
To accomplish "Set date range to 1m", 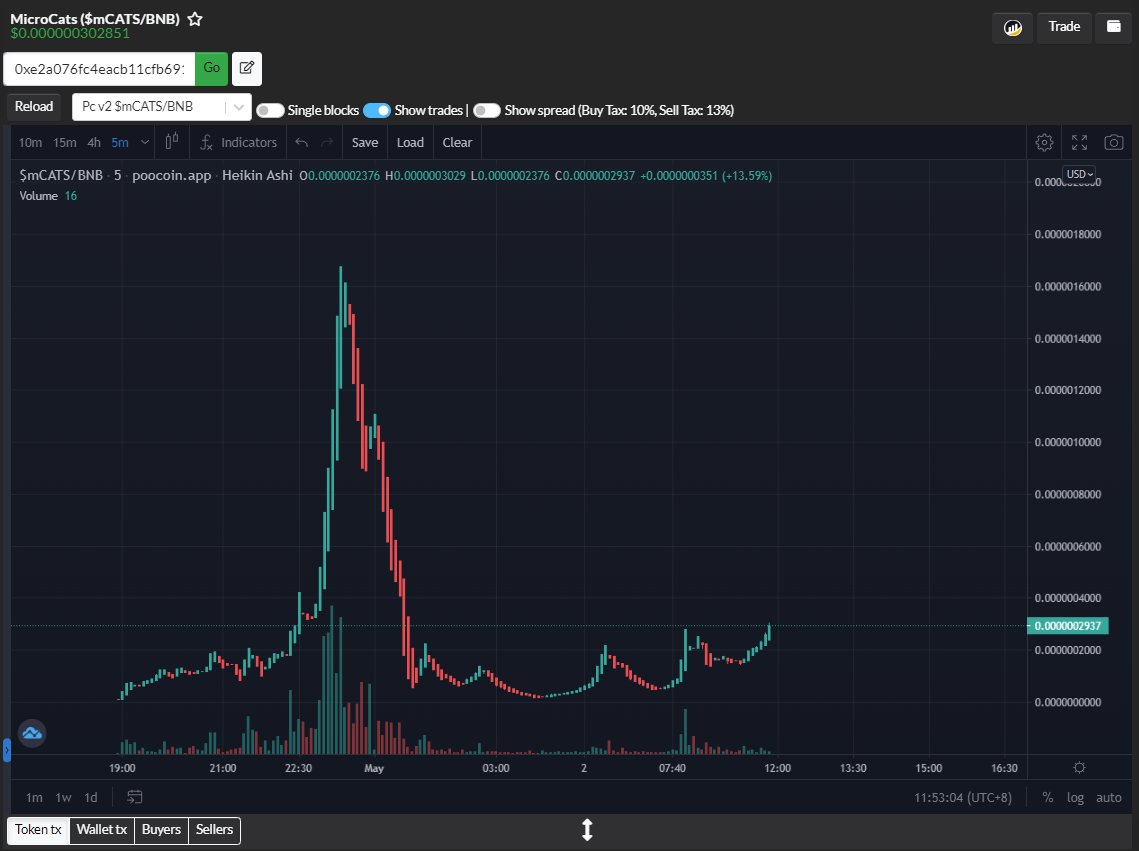I will tap(34, 797).
